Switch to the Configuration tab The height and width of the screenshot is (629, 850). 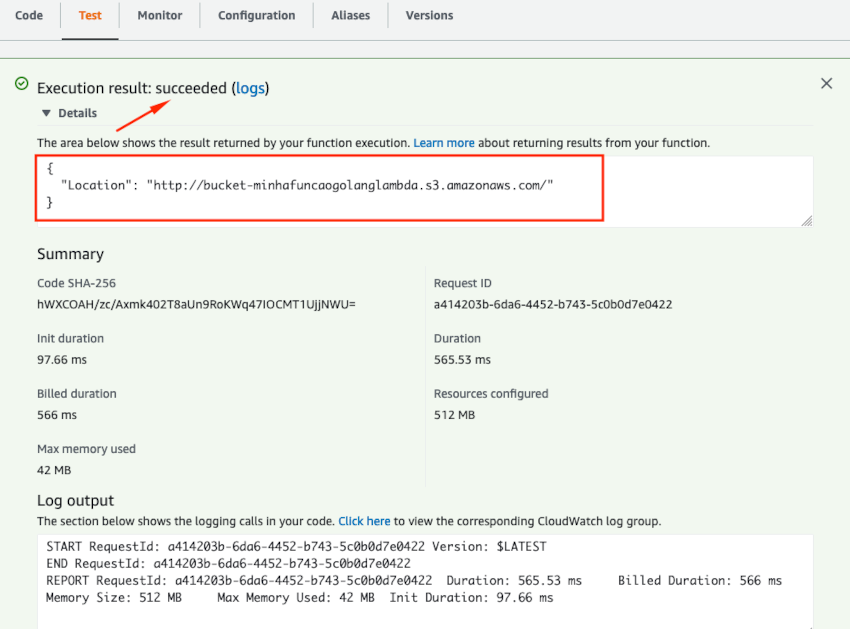pos(256,15)
